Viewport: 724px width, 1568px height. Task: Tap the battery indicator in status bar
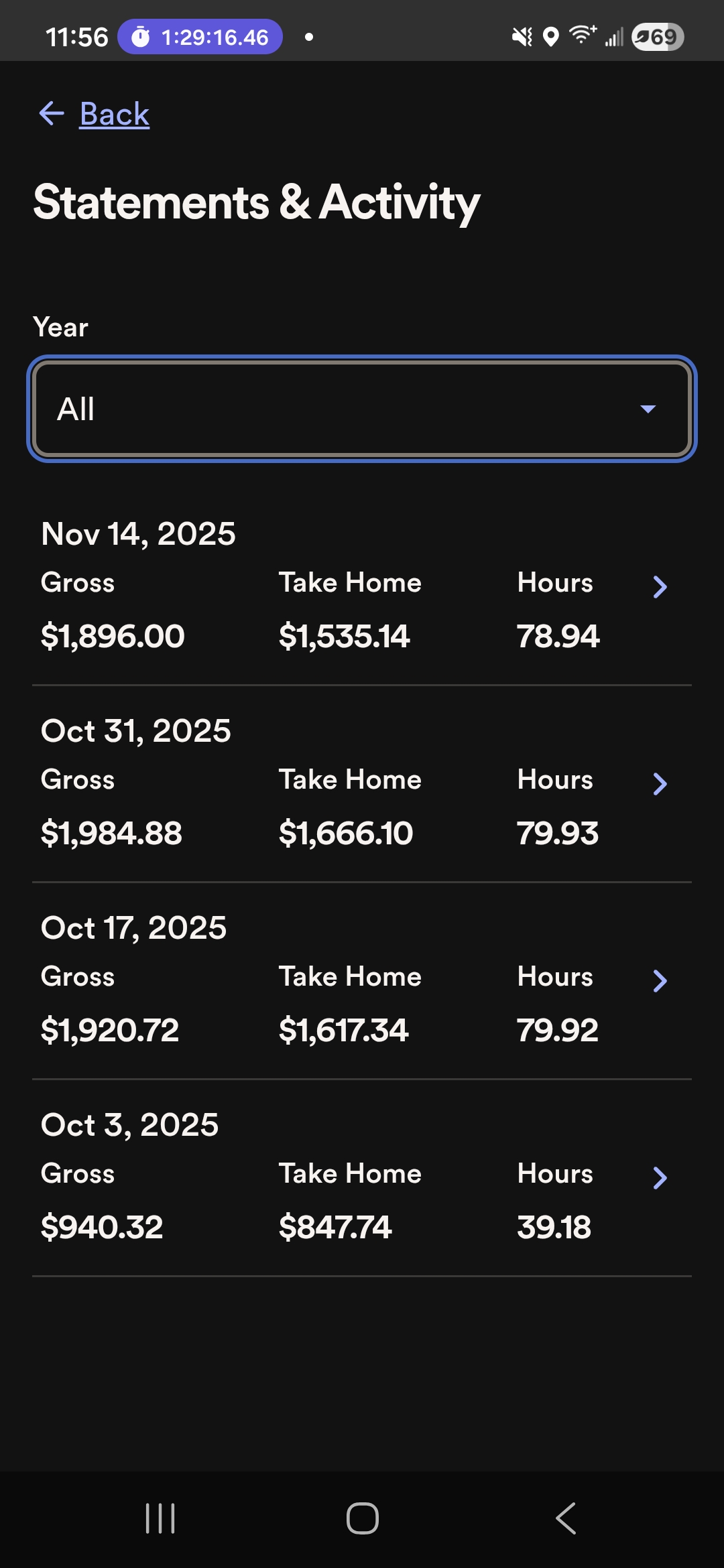point(658,37)
